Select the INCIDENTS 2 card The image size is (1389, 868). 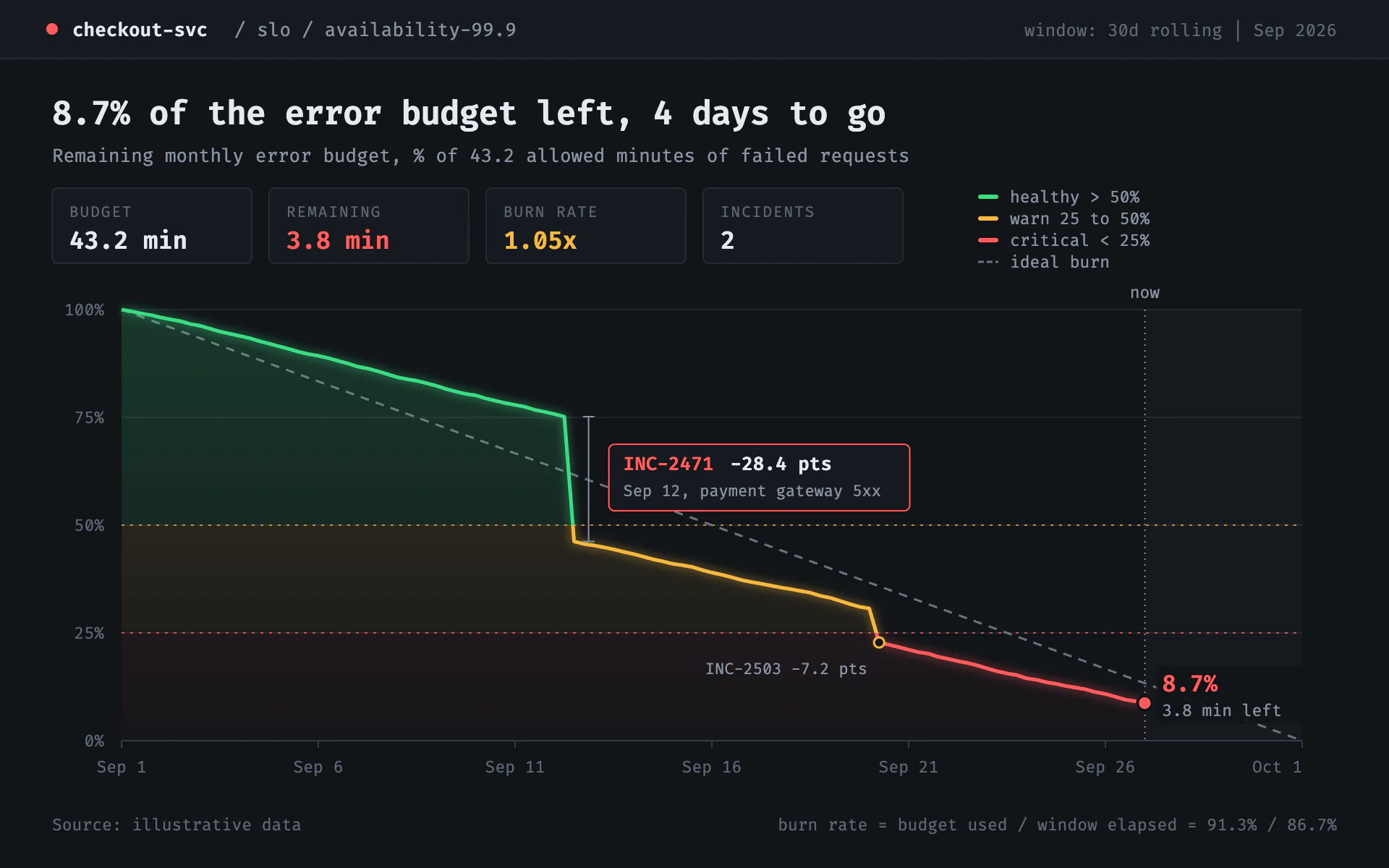pos(803,226)
